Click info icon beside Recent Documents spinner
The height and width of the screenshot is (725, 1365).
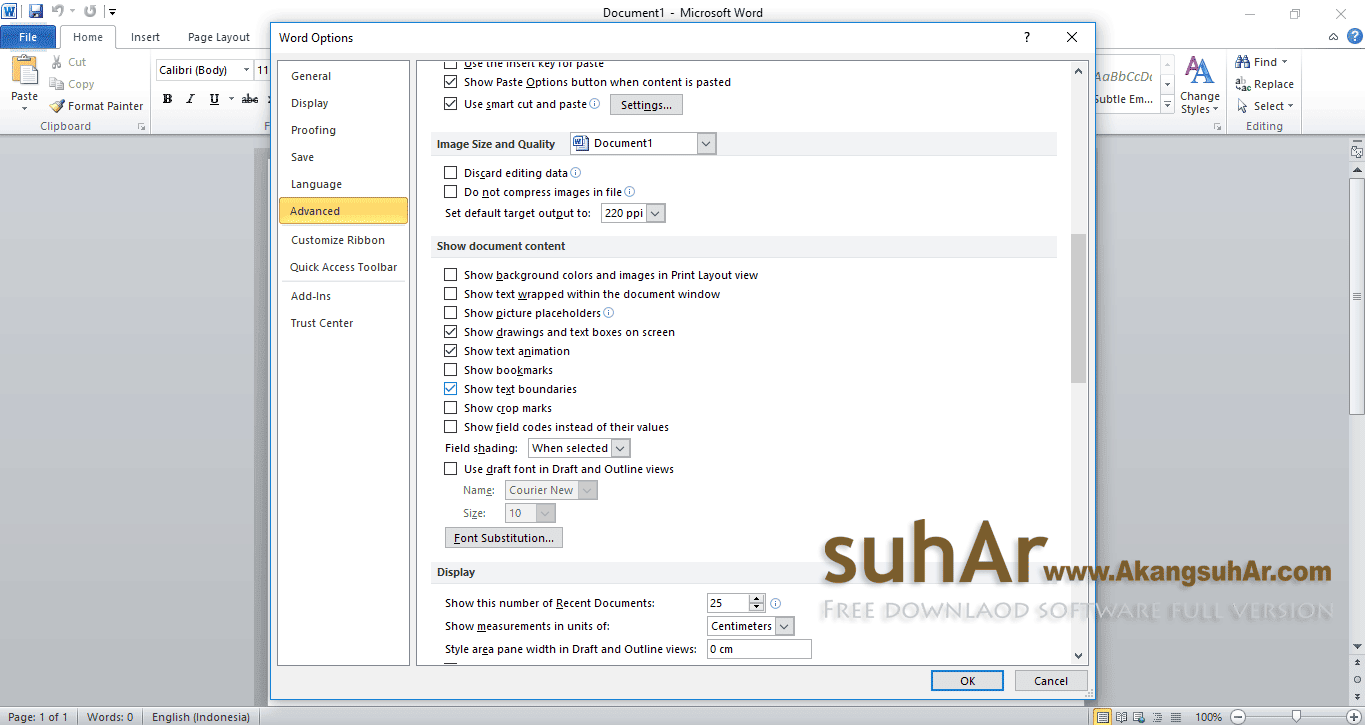point(776,603)
